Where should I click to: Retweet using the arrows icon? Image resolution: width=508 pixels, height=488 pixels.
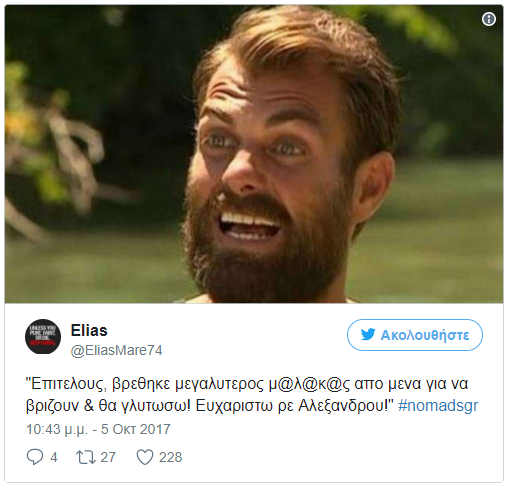[x=86, y=457]
